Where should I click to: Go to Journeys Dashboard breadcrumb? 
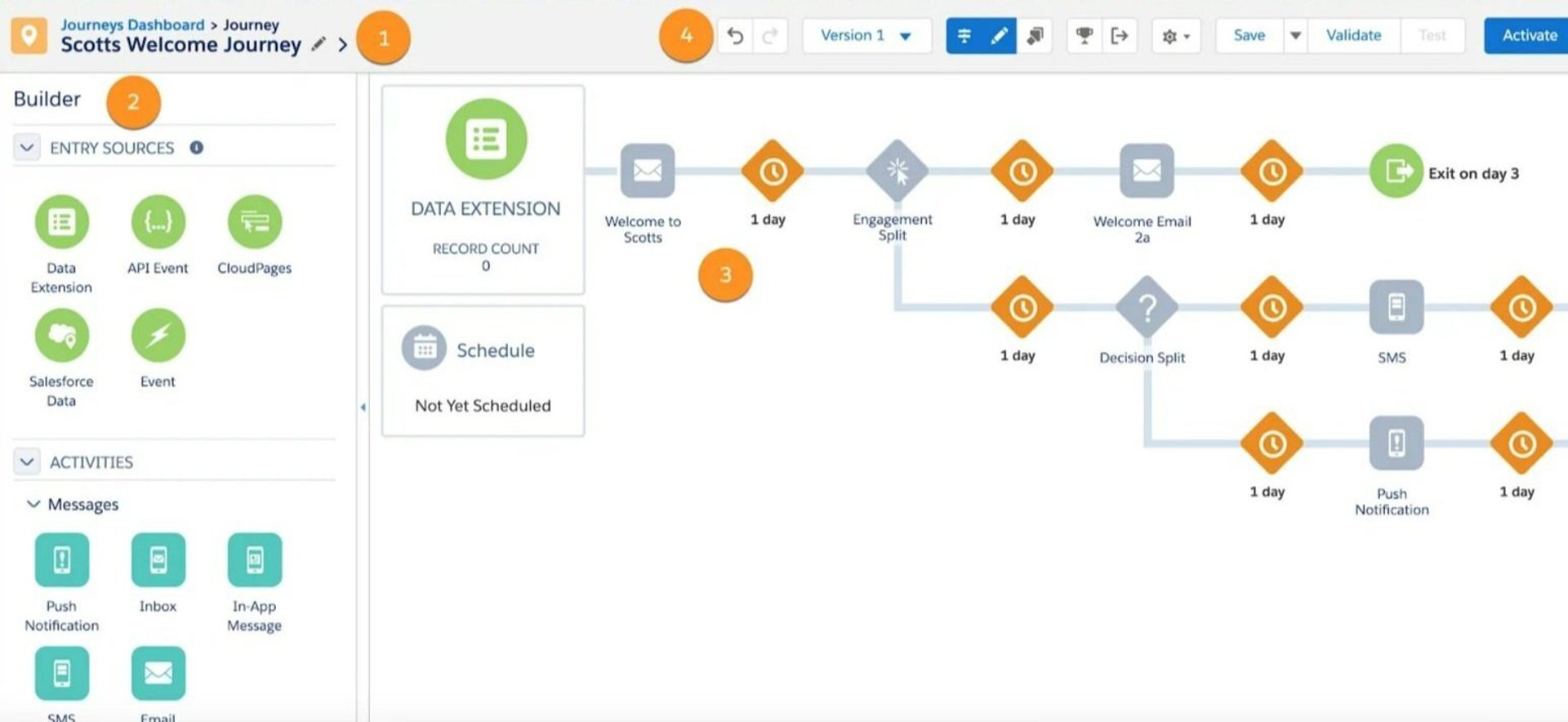[x=132, y=25]
